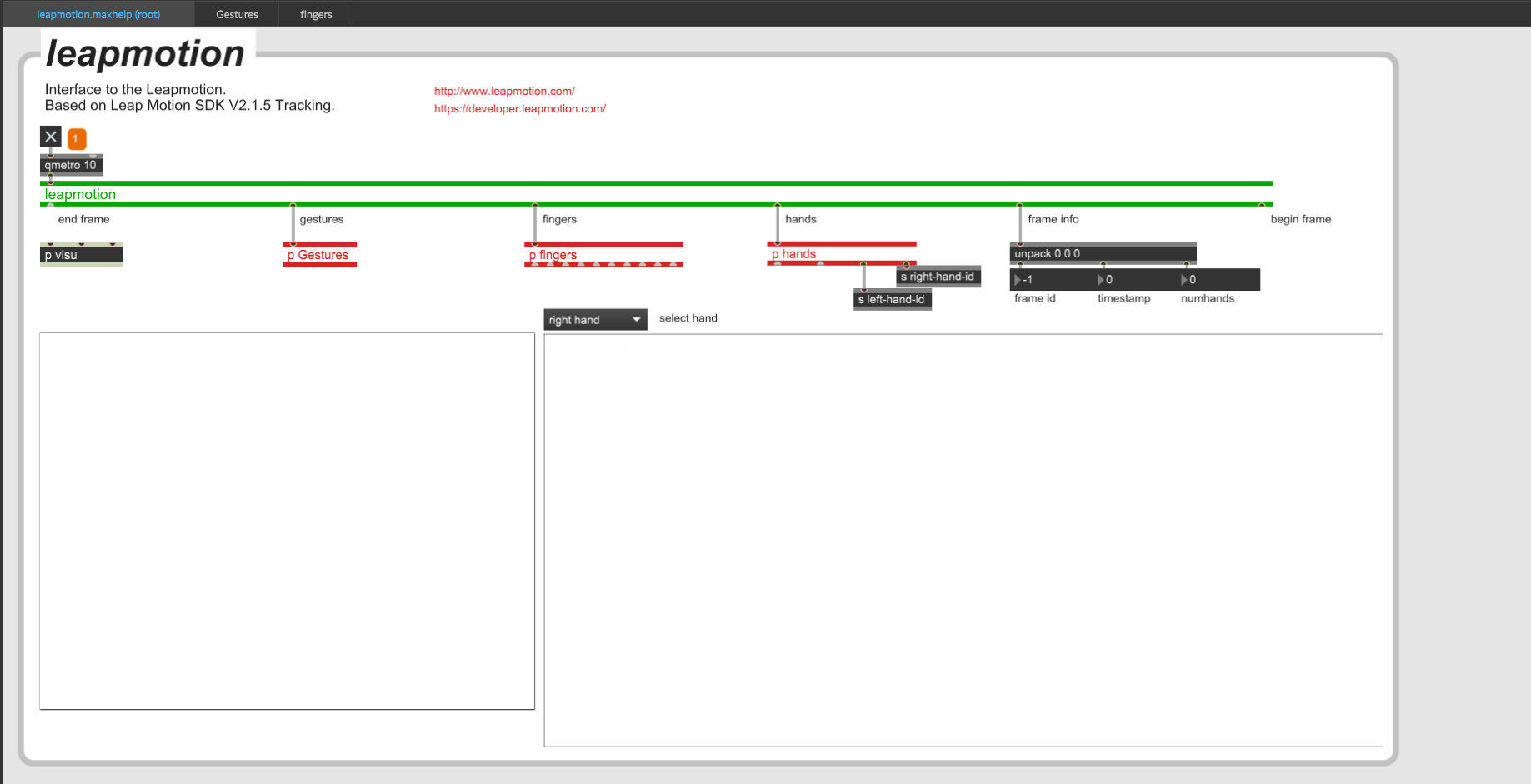Click the 'hands' outlet comment
The height and width of the screenshot is (784, 1531).
click(801, 219)
